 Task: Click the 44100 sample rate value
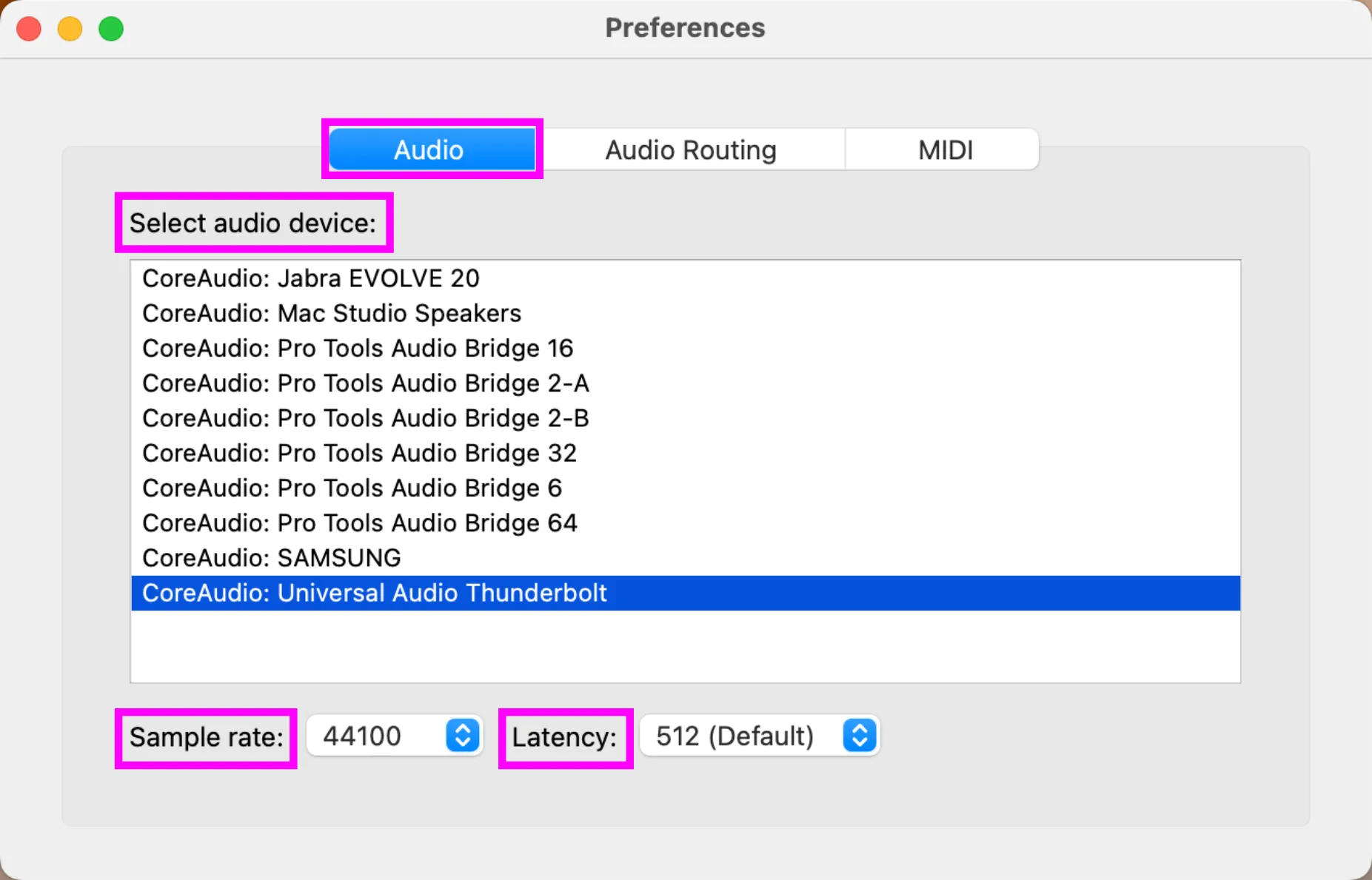(363, 736)
